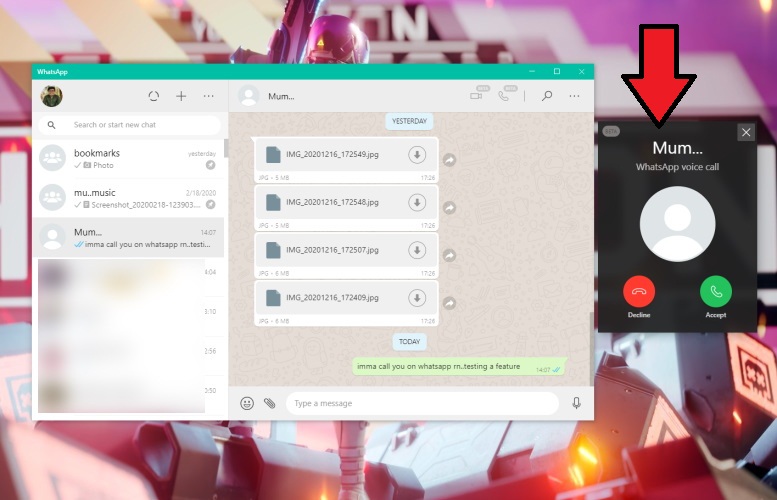This screenshot has height=500, width=777.
Task: Click the caller avatar in call popup
Action: 677,224
